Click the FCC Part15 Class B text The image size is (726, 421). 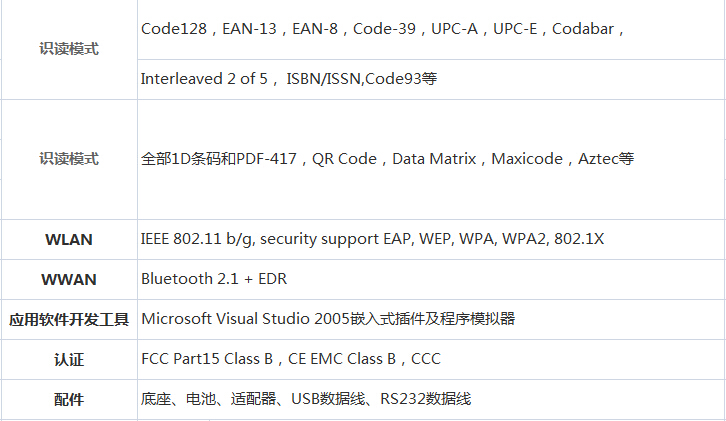[x=207, y=359]
